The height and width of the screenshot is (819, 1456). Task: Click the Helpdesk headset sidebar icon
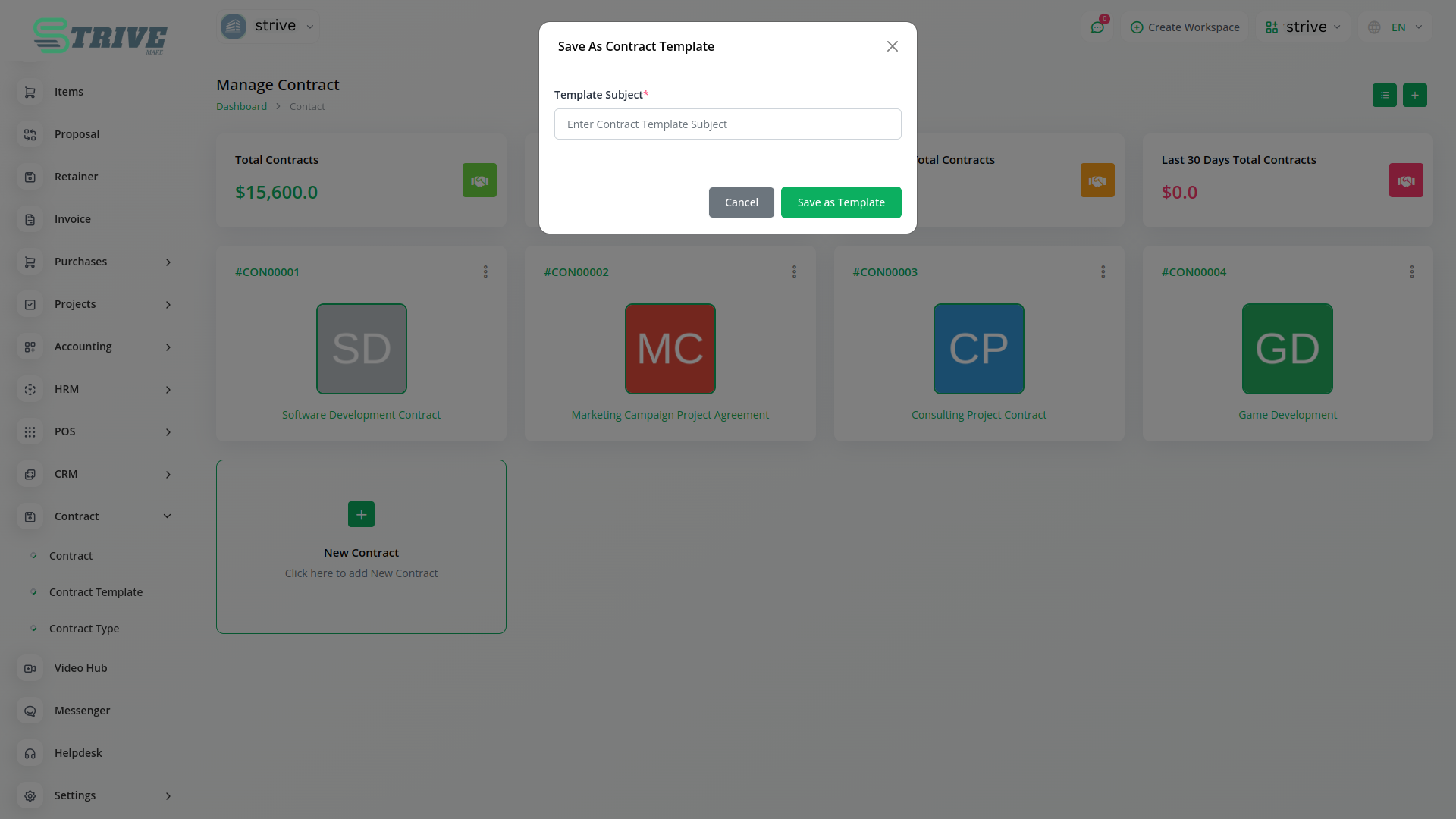(x=30, y=753)
